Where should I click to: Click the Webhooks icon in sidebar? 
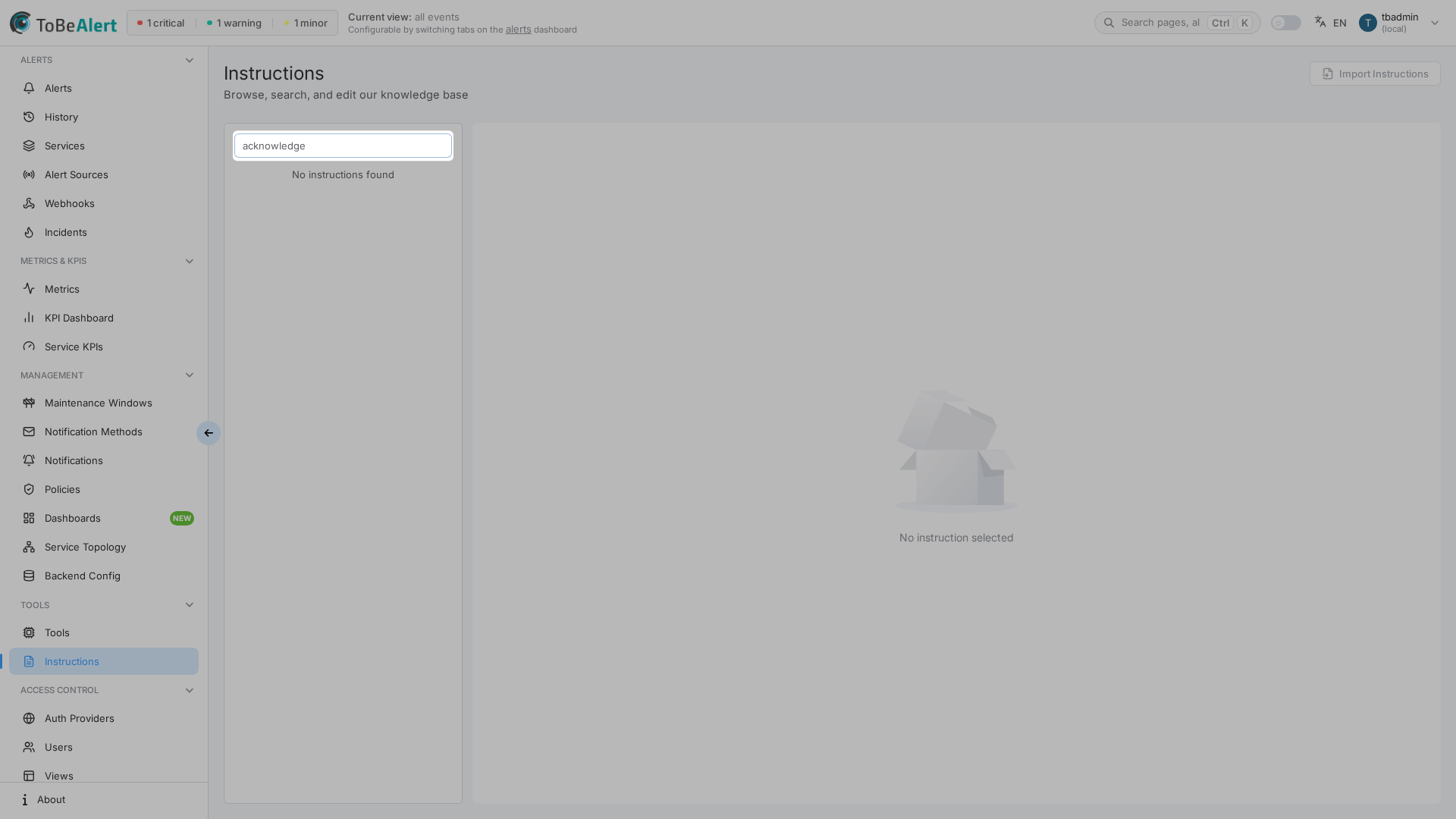[x=29, y=203]
